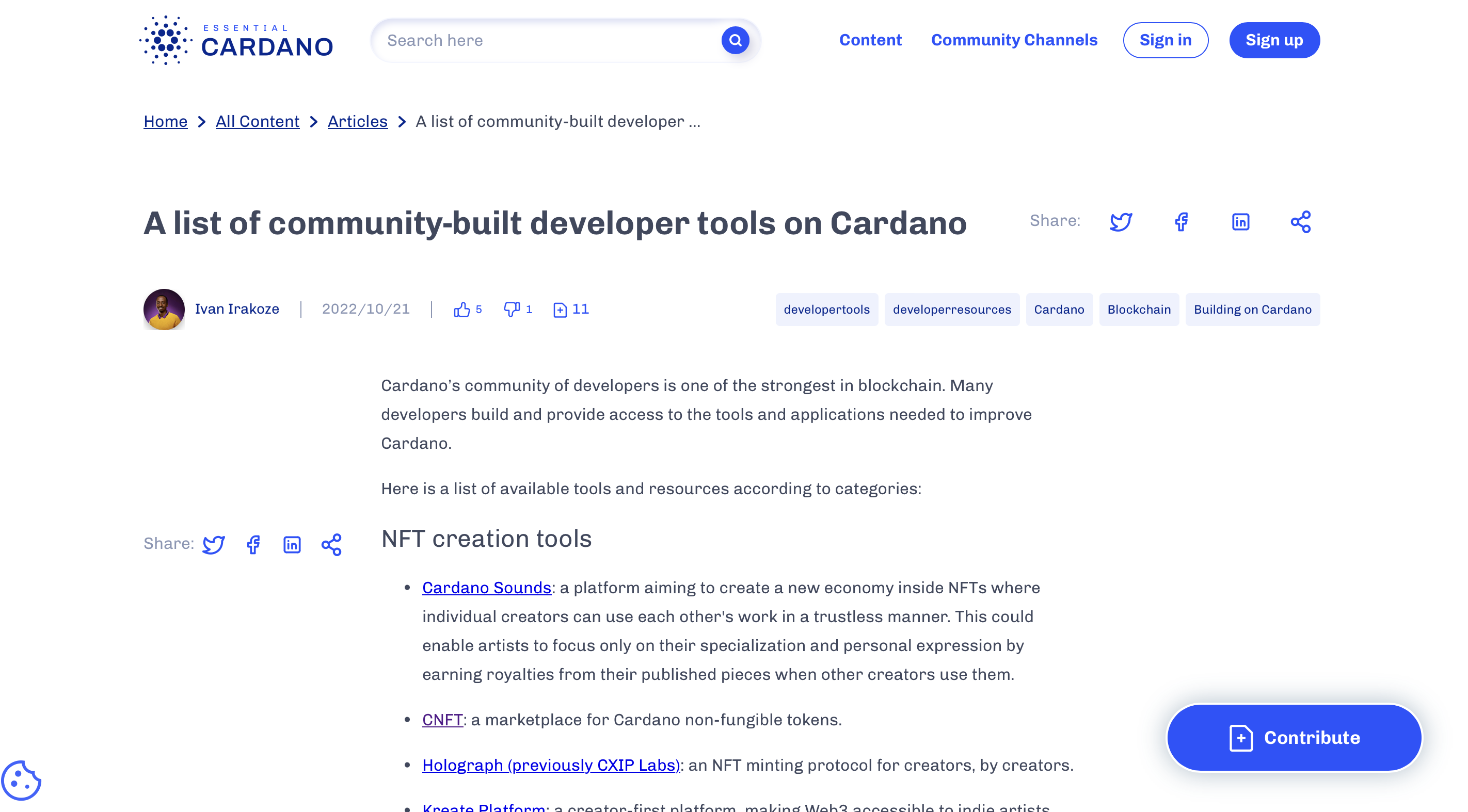Give the article a thumbs down
Screen dimensions: 1468x812
point(511,309)
